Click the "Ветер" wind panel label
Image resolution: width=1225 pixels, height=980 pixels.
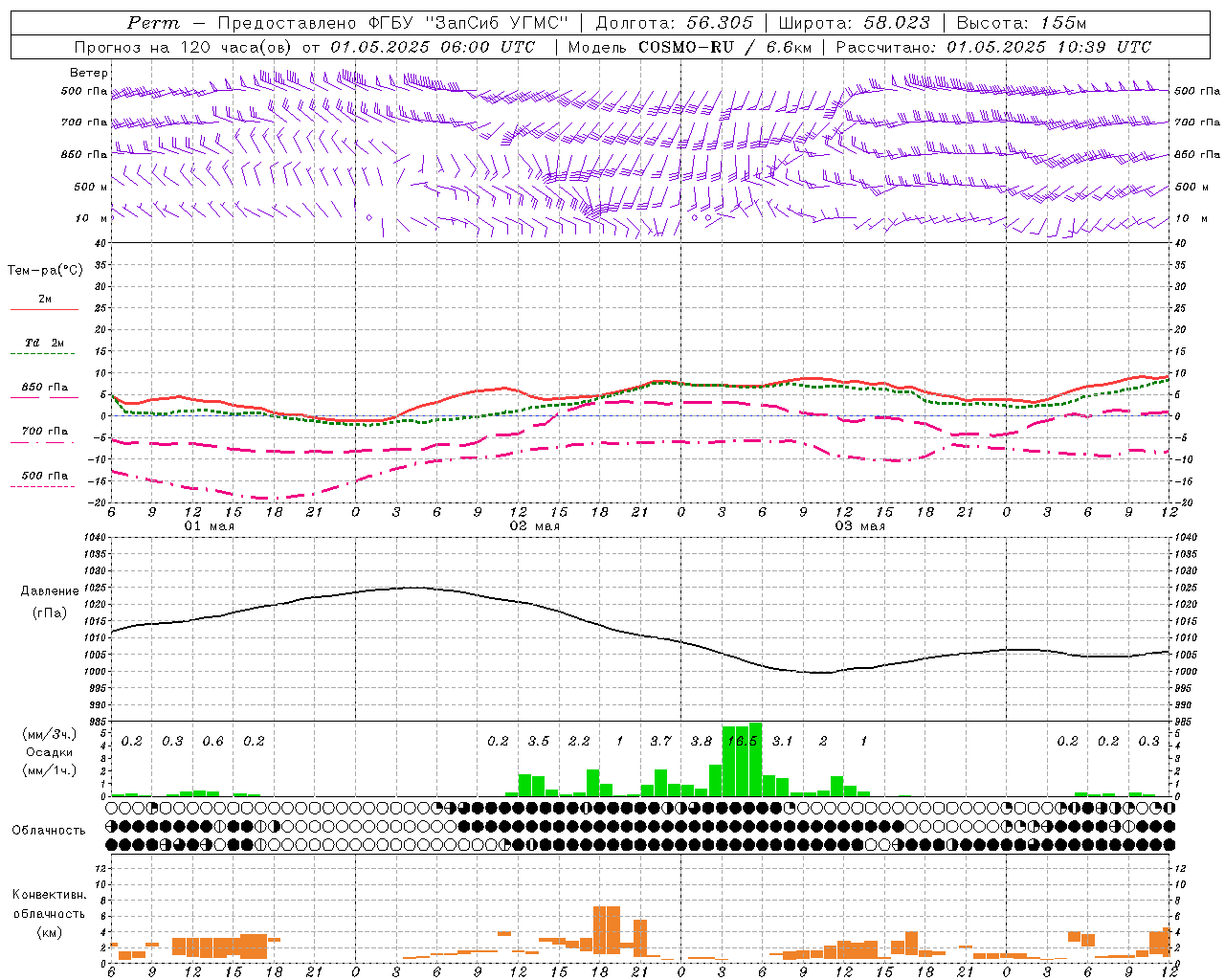[89, 73]
